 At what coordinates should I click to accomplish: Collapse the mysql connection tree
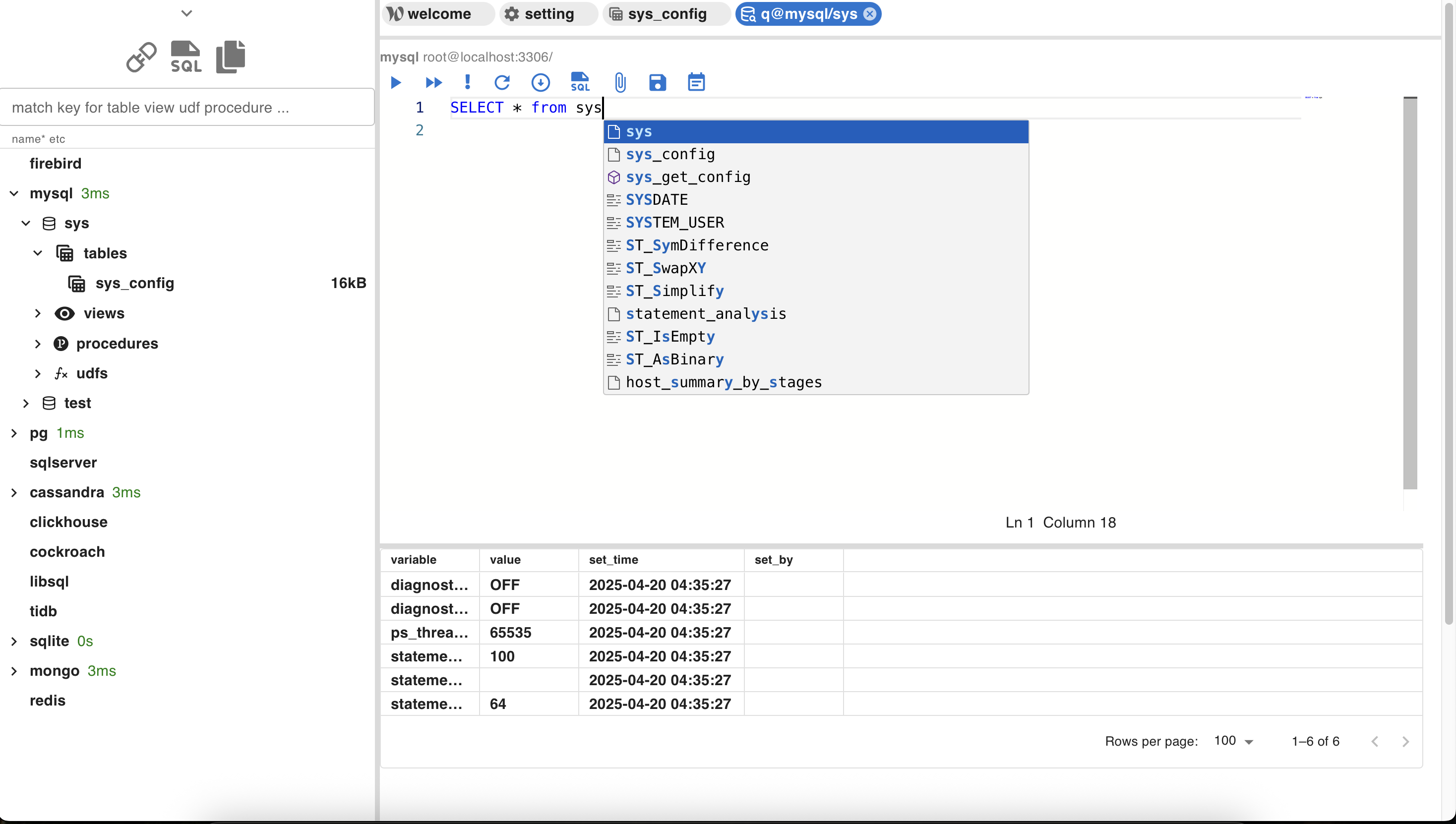[x=14, y=193]
